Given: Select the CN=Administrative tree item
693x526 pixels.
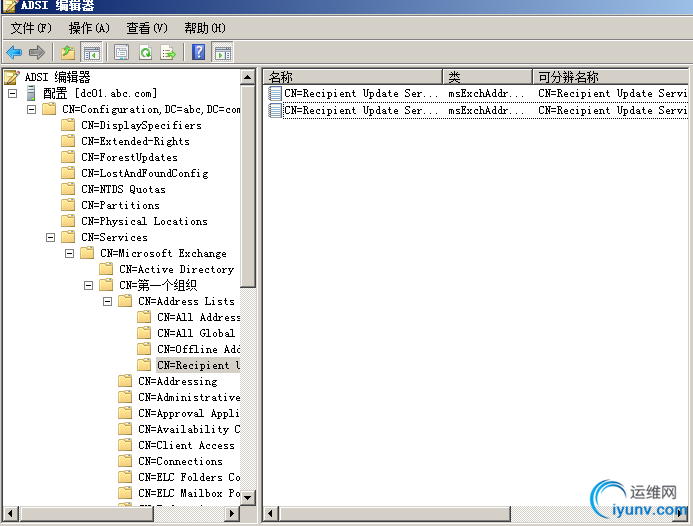Looking at the screenshot, I should click(189, 397).
